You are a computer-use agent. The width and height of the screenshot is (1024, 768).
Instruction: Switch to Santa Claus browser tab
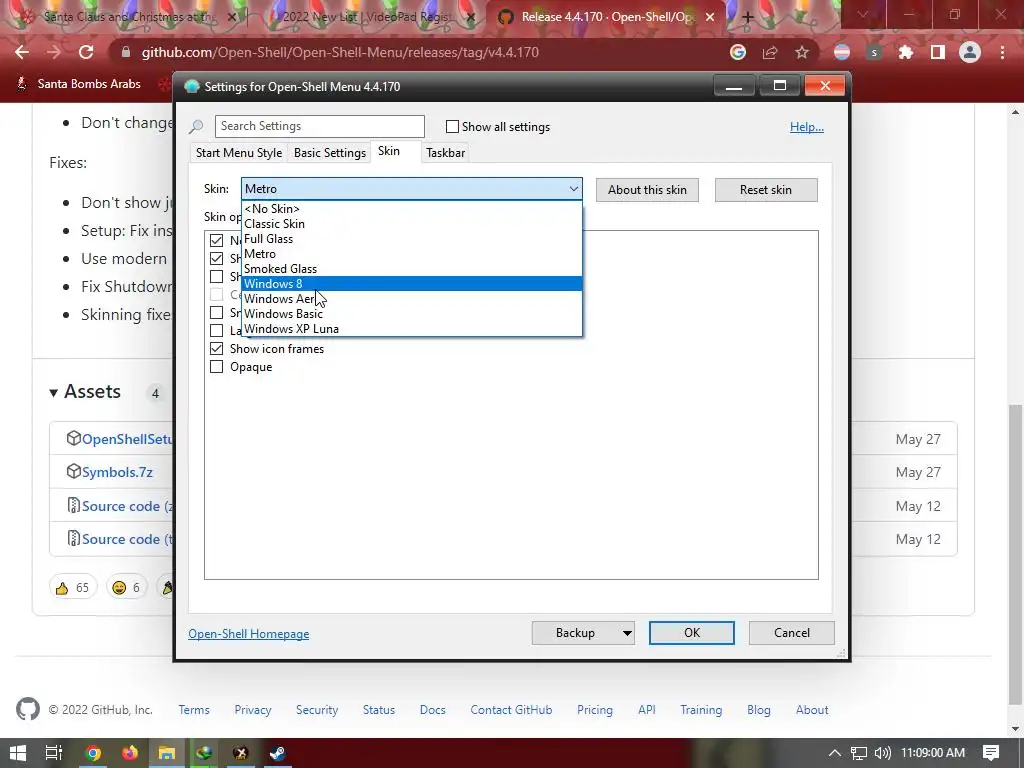tap(129, 17)
